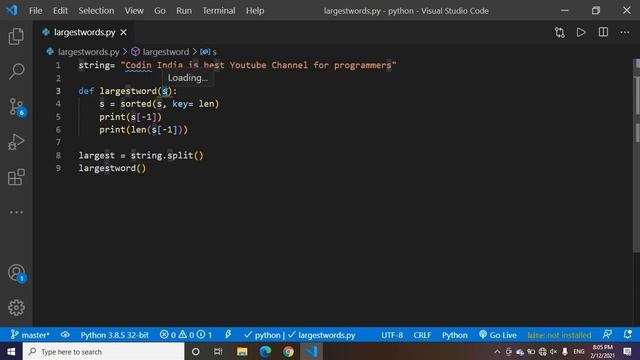The width and height of the screenshot is (640, 360).
Task: Open Cortana circle icon on taskbar
Action: 196,351
